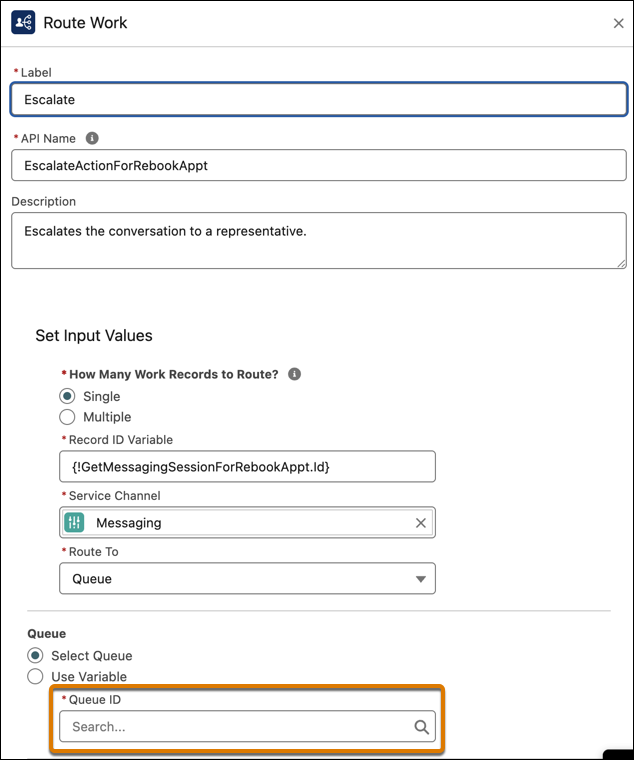Click the Messaging service channel icon
The image size is (634, 760).
click(74, 522)
